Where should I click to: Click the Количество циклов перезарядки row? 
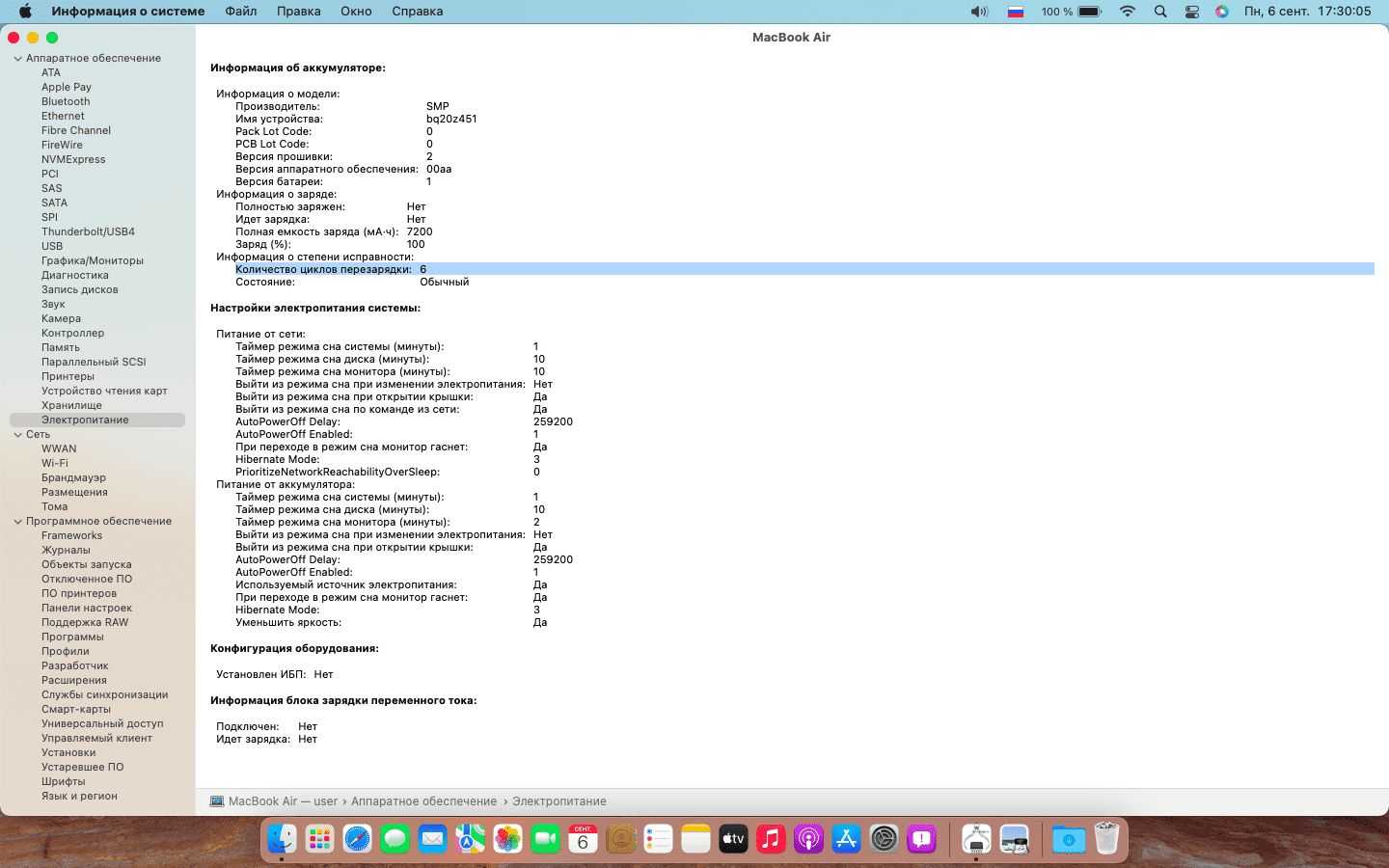click(804, 269)
